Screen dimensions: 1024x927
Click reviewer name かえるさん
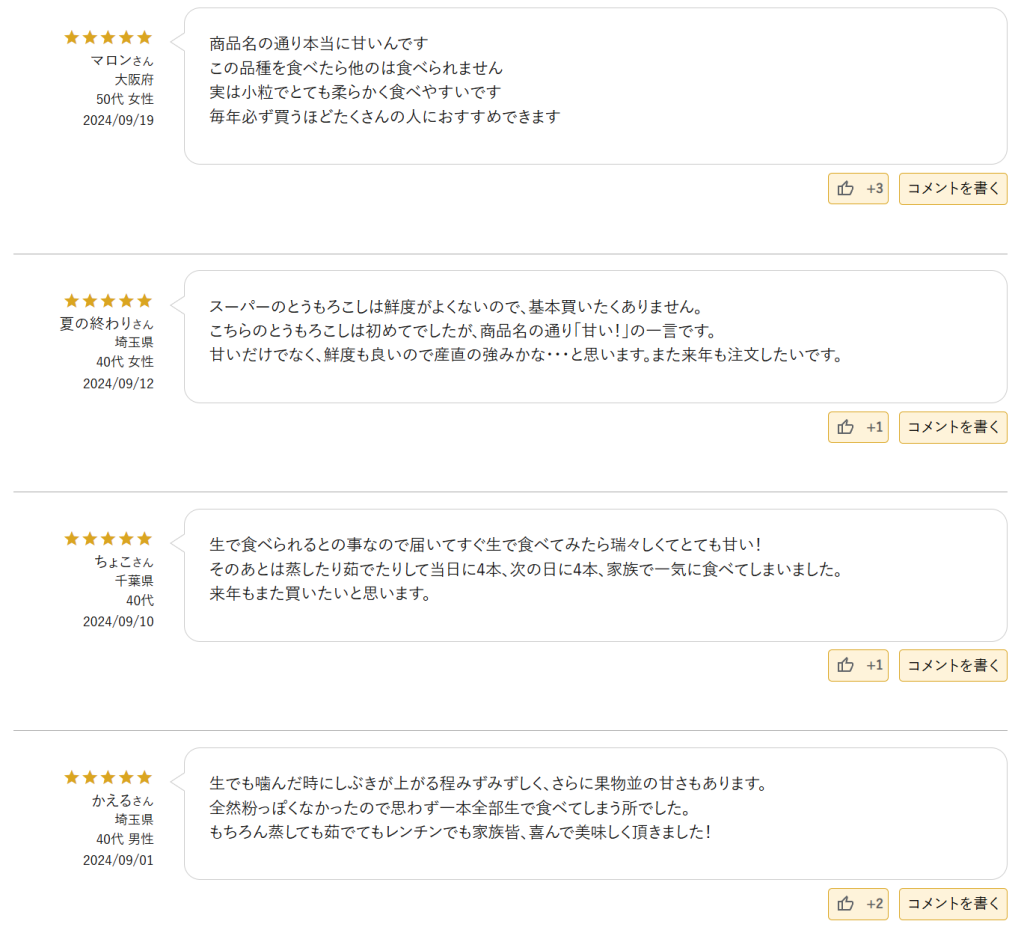coord(123,800)
